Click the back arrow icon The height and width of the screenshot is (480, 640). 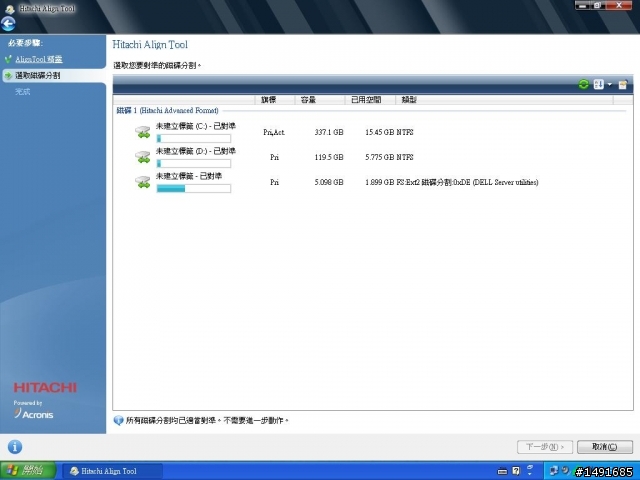click(x=8, y=24)
